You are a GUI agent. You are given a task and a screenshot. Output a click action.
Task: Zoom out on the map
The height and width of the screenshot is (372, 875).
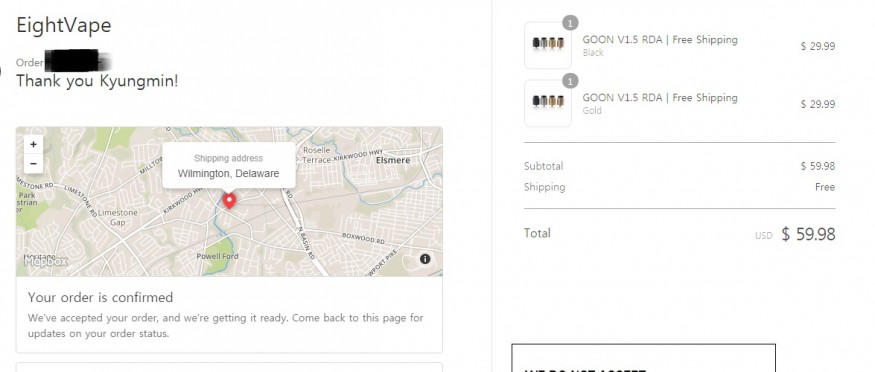pos(33,163)
